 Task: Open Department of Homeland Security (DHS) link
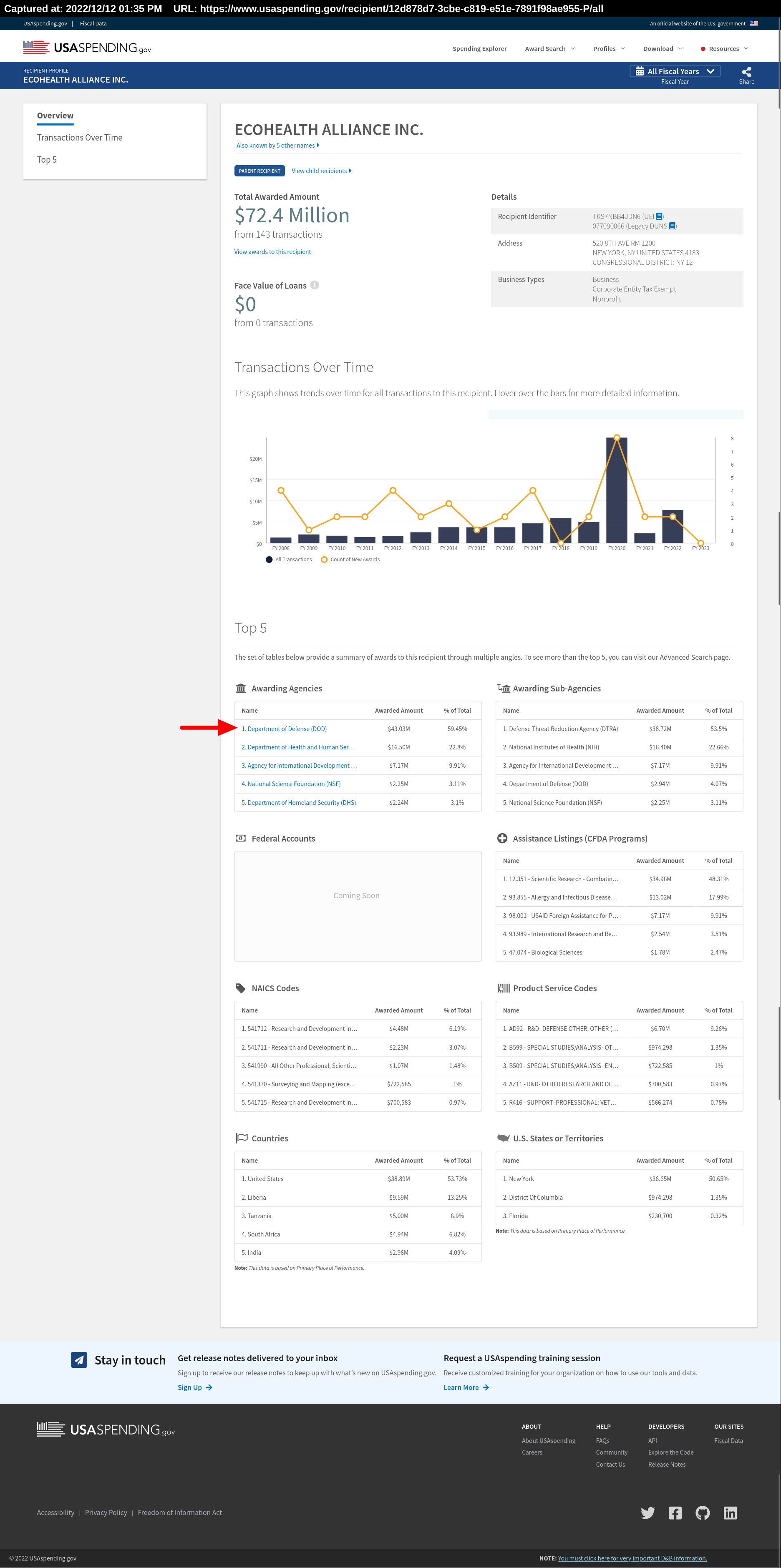[x=298, y=802]
